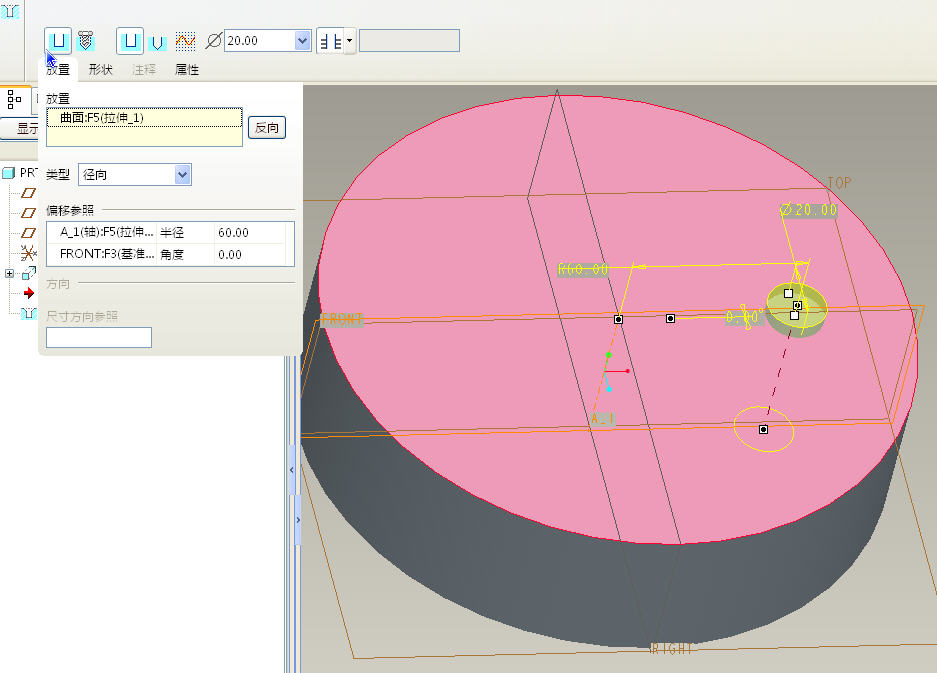The height and width of the screenshot is (673, 937).
Task: Click the greyed depth value field
Action: [x=409, y=41]
